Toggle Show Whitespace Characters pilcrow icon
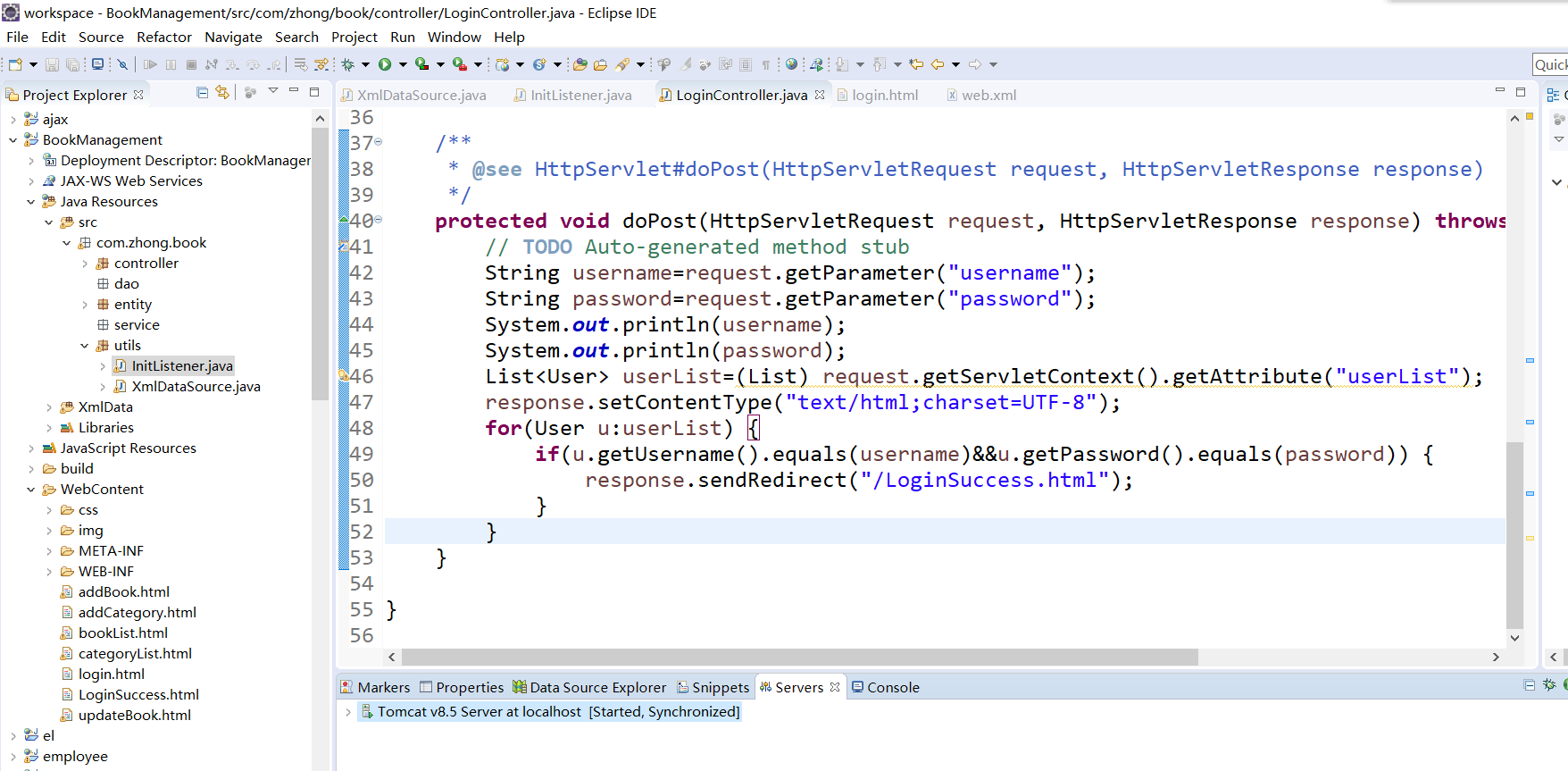This screenshot has width=1568, height=771. click(x=765, y=64)
